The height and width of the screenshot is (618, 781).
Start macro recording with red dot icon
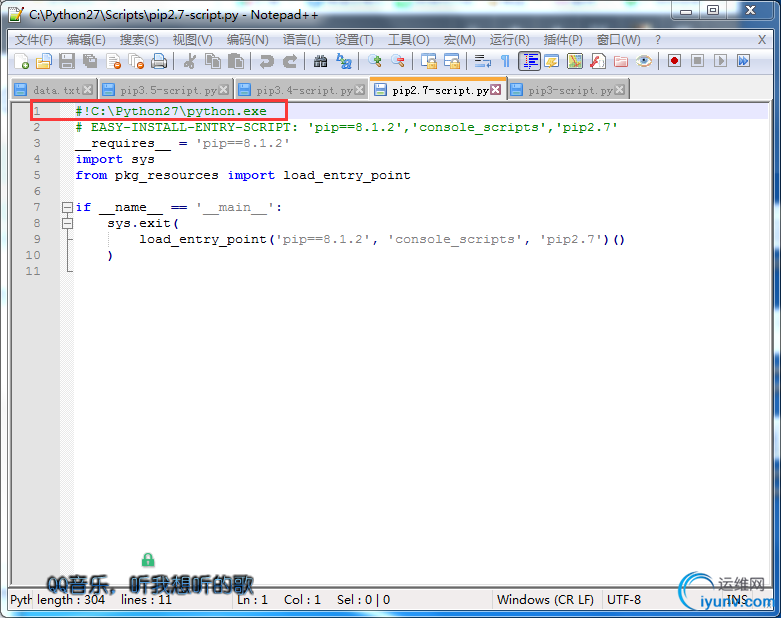click(674, 61)
